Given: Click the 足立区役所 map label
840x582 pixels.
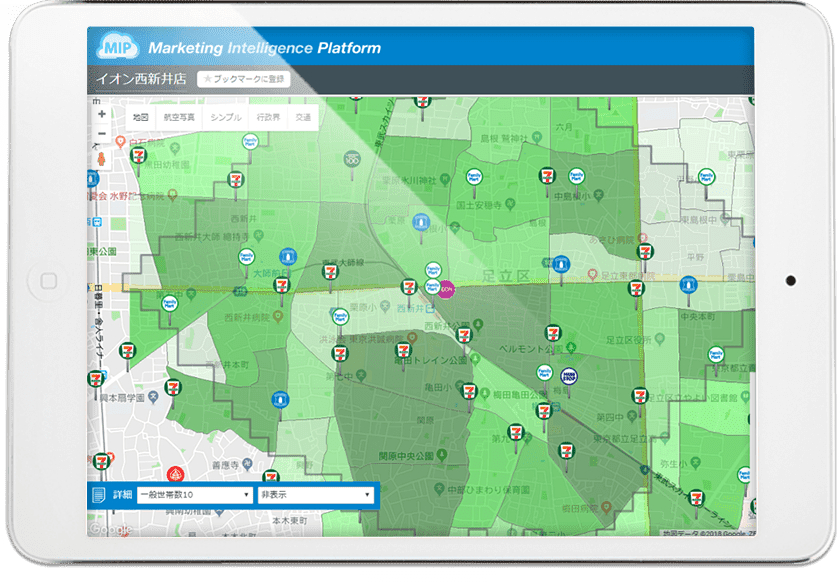Looking at the screenshot, I should [x=629, y=340].
